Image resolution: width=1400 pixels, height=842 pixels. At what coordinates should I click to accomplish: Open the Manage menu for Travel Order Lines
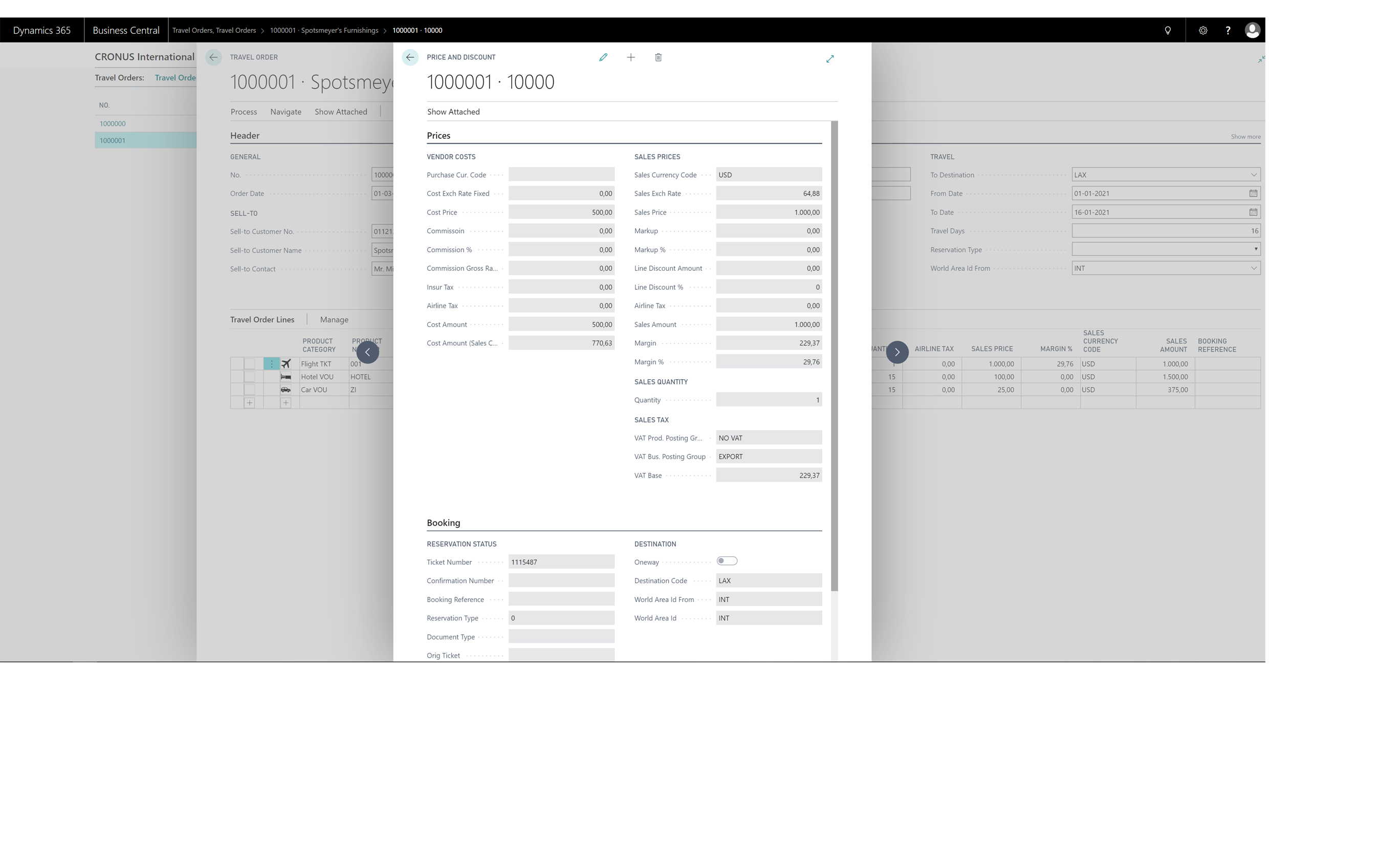[334, 319]
